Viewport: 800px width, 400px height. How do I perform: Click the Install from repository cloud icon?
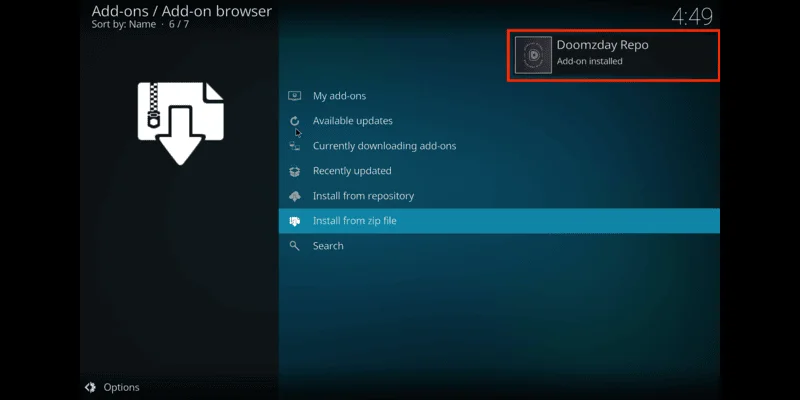click(x=294, y=196)
